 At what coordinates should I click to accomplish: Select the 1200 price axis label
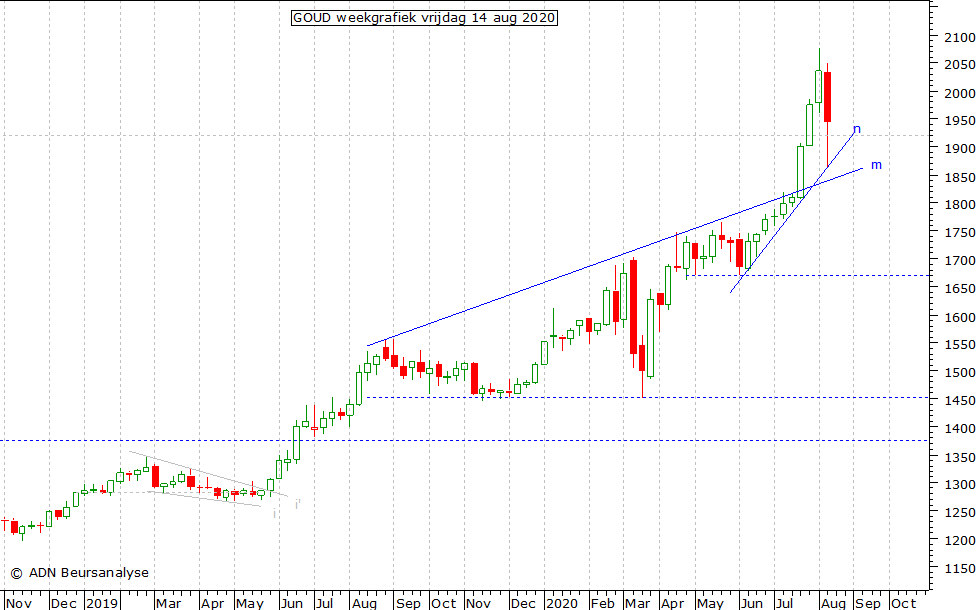[x=959, y=541]
